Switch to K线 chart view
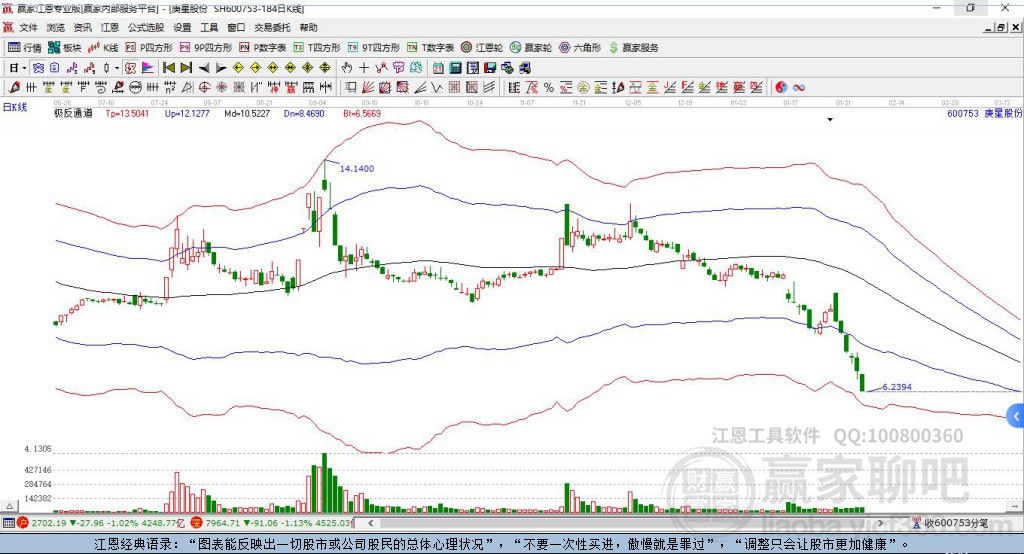The image size is (1024, 554). pos(103,48)
